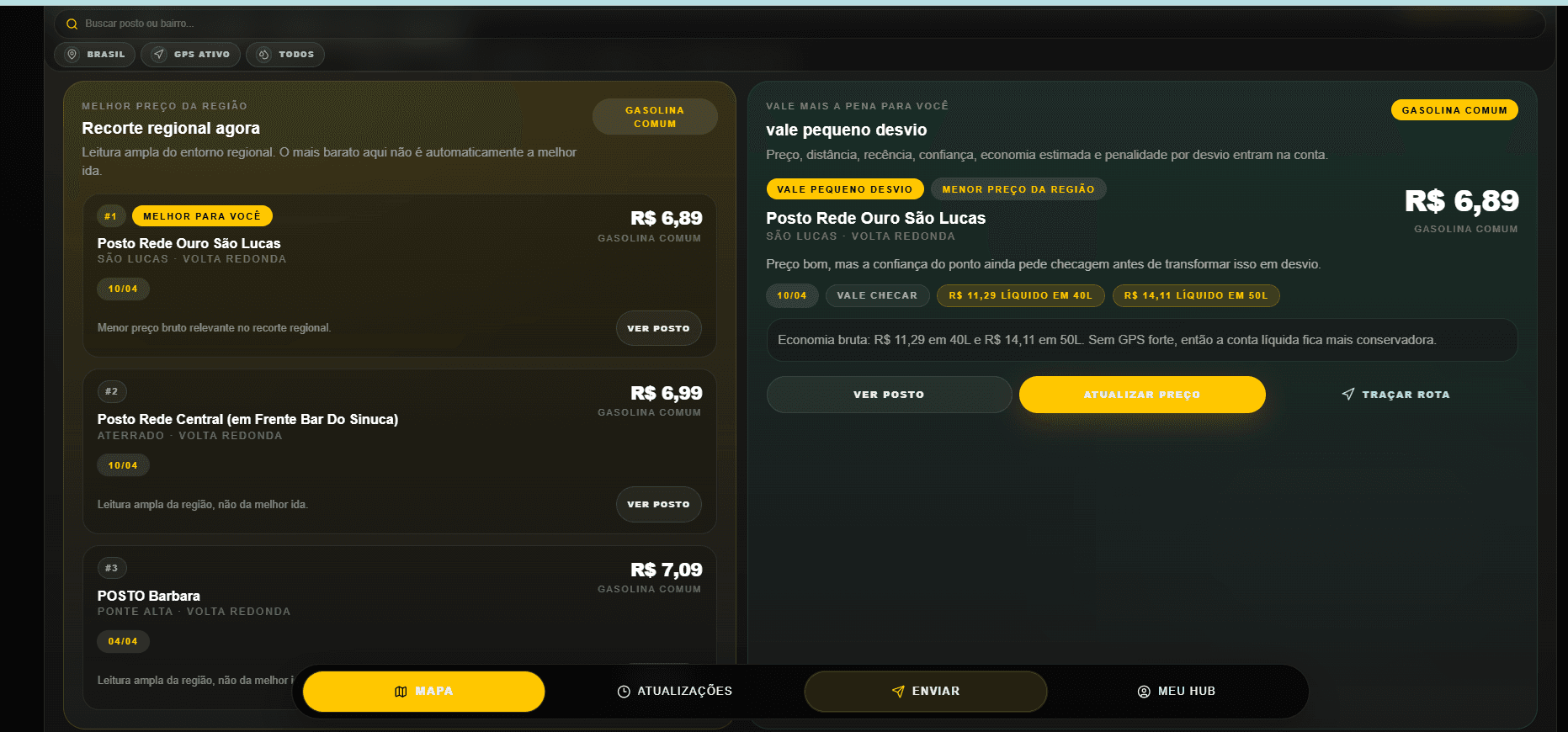1568x732 pixels.
Task: Select the 'Recorte regional agora' heading
Action: (171, 128)
